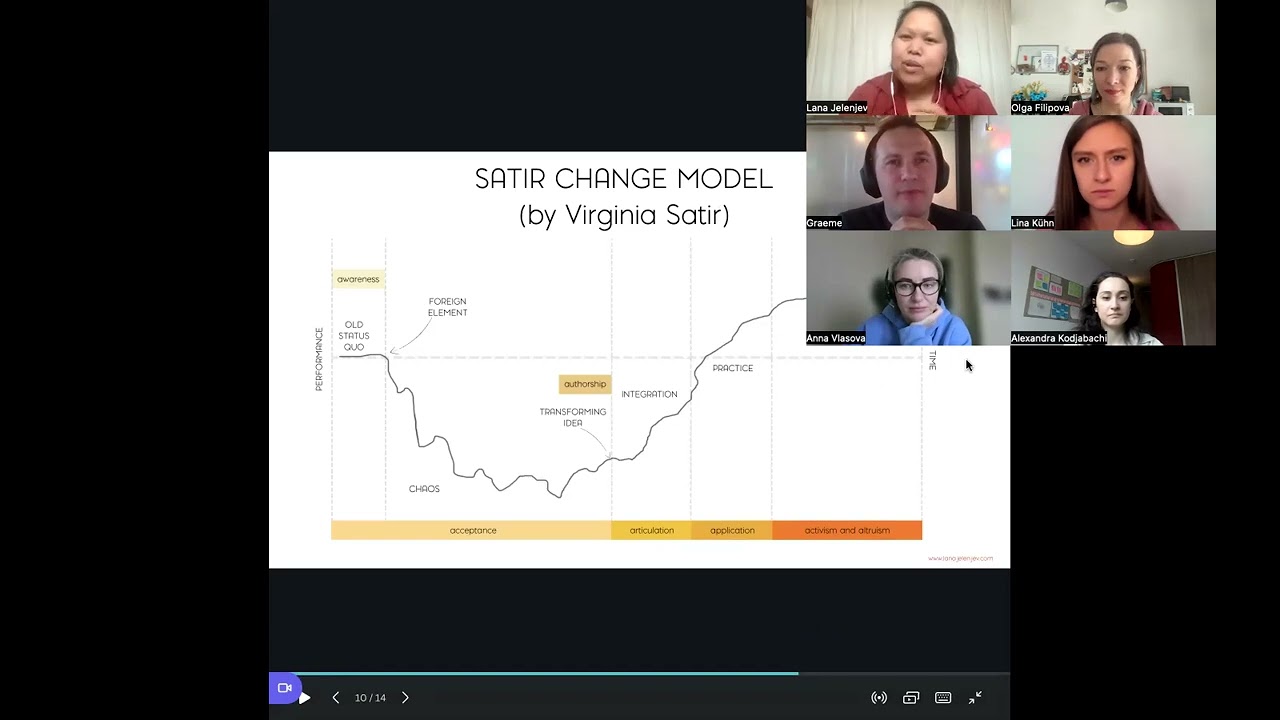Image resolution: width=1280 pixels, height=720 pixels.
Task: Open slide counter 10 / 14
Action: click(x=370, y=698)
